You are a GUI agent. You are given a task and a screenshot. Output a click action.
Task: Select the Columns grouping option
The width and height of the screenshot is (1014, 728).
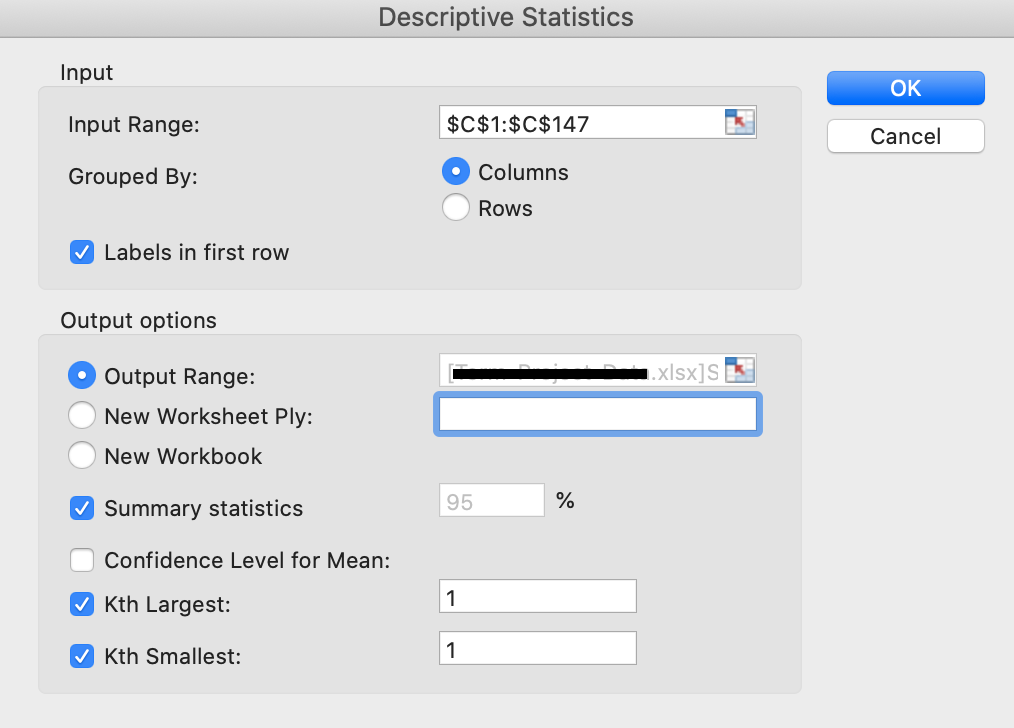(x=456, y=172)
